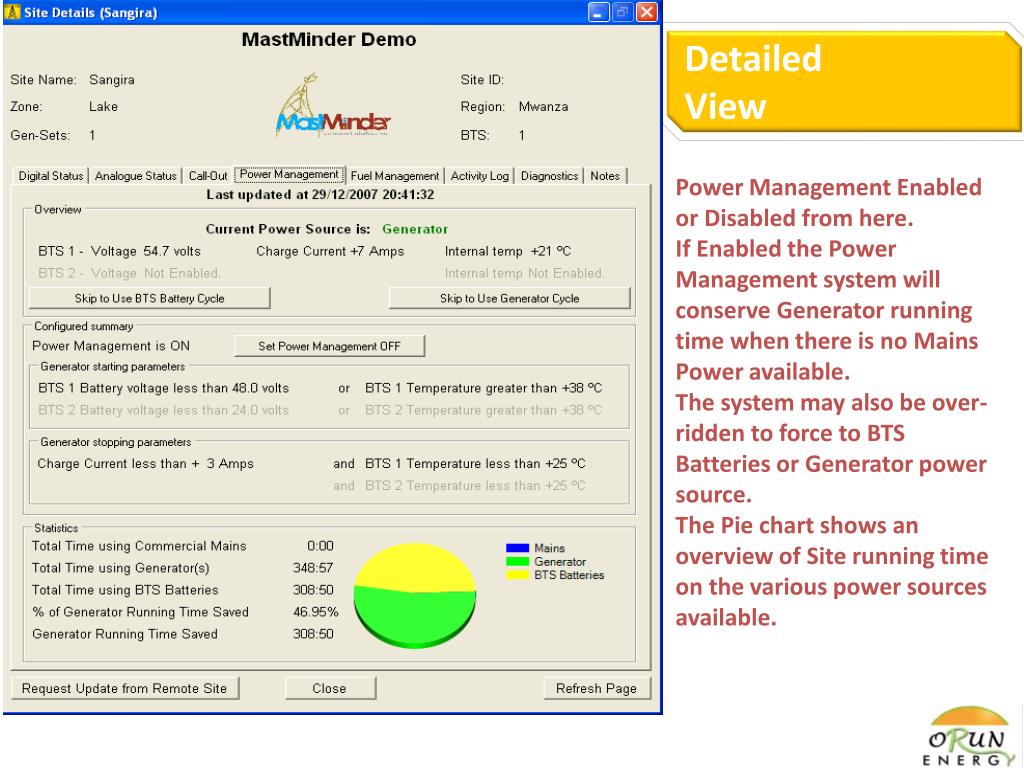Click the green 'Generator' power source text
This screenshot has height=768, width=1024.
tap(415, 229)
